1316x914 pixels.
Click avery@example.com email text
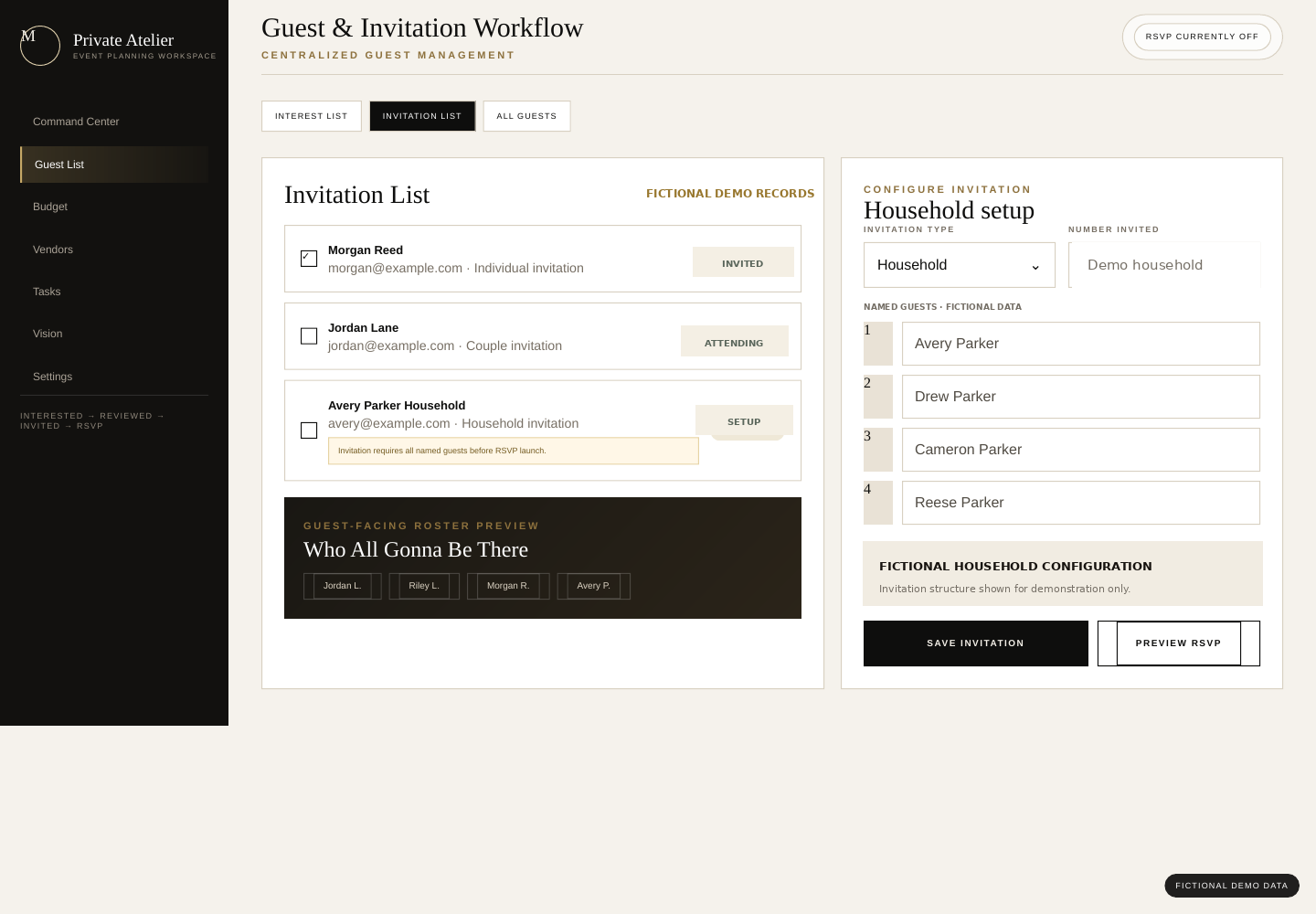(x=389, y=423)
